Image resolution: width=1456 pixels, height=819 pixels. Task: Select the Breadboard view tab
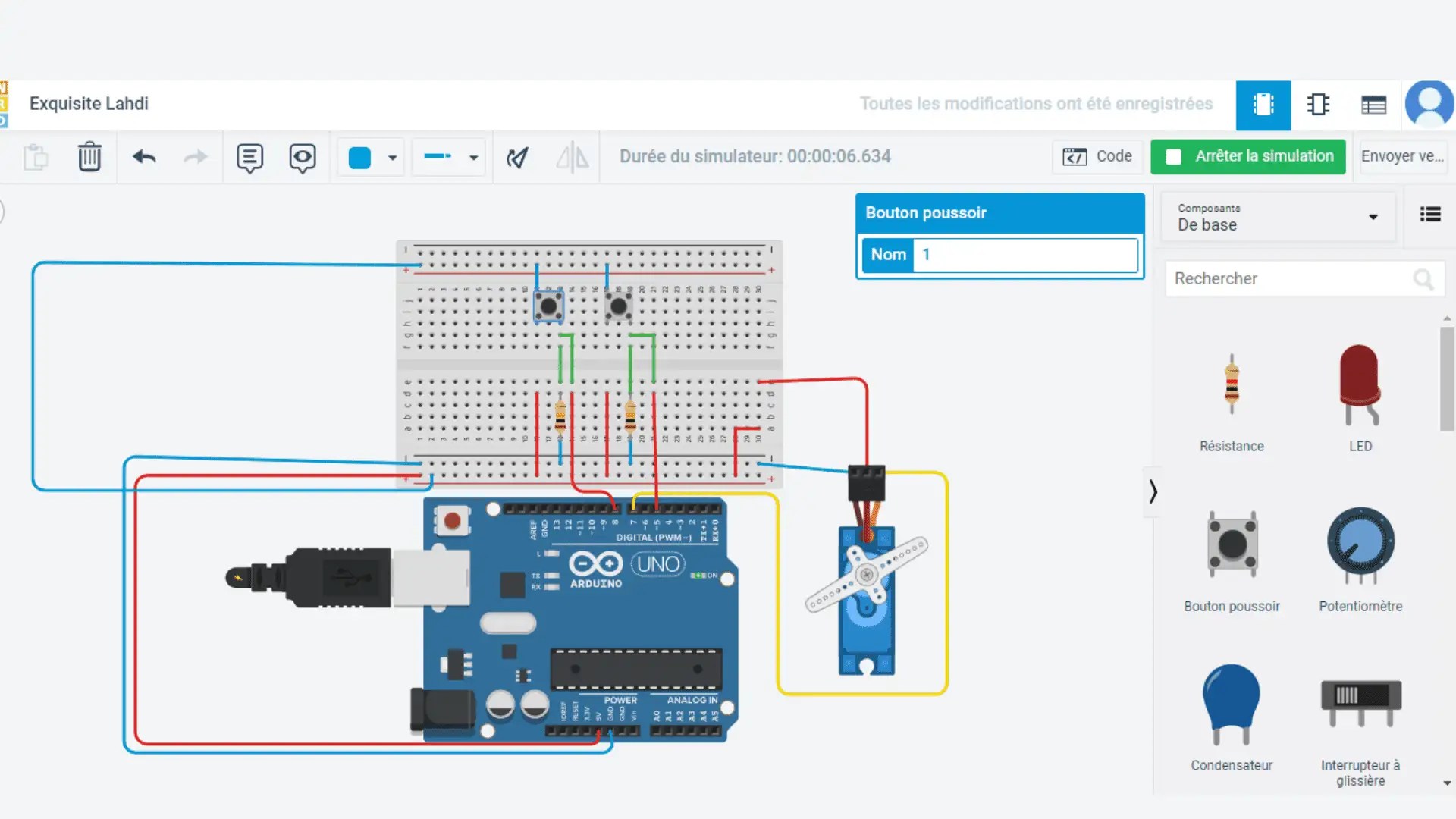point(1263,105)
